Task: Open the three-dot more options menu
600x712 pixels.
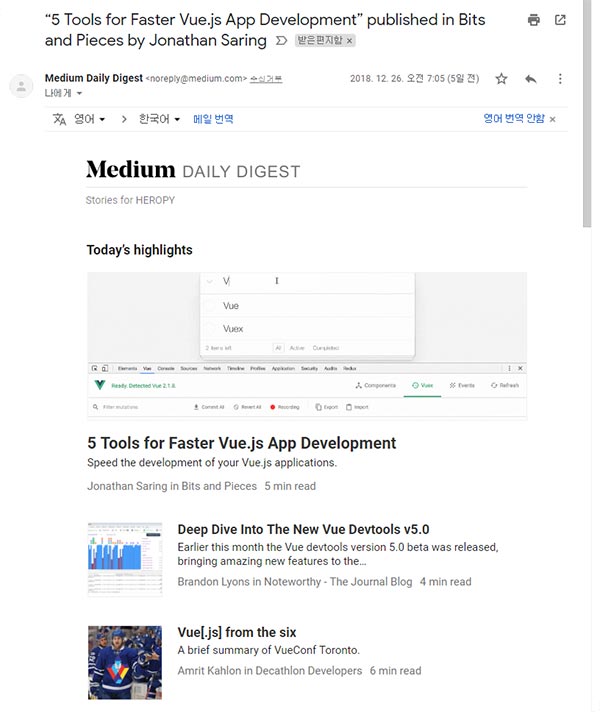Action: pos(560,79)
